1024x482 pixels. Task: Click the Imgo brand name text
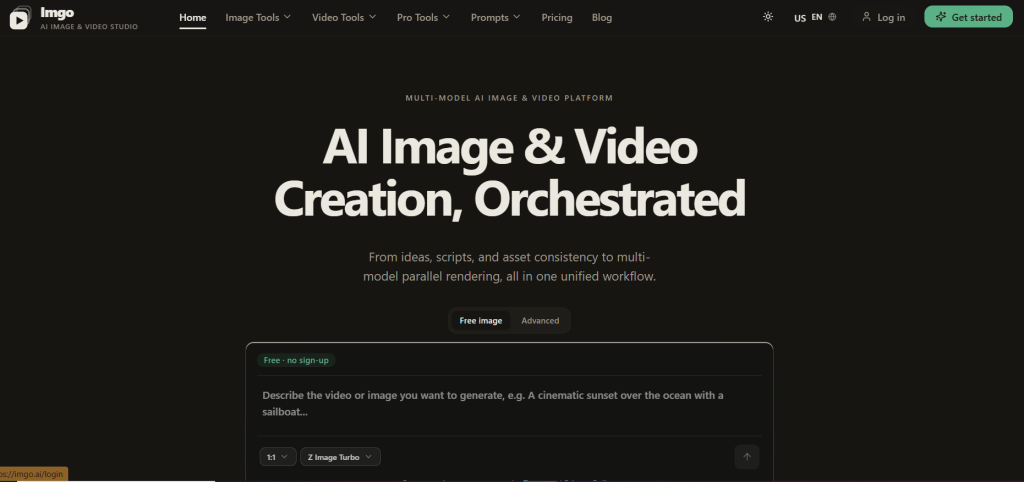point(57,12)
